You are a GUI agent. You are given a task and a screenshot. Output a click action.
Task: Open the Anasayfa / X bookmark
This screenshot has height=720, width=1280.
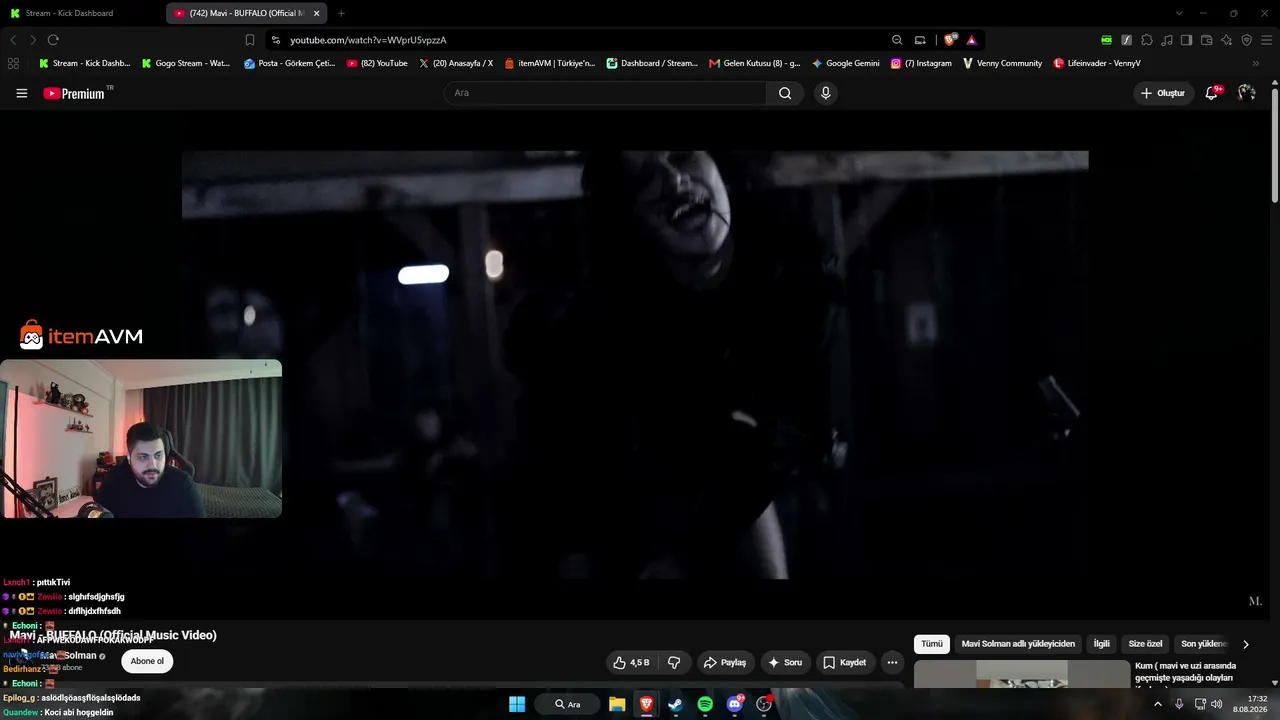[456, 63]
